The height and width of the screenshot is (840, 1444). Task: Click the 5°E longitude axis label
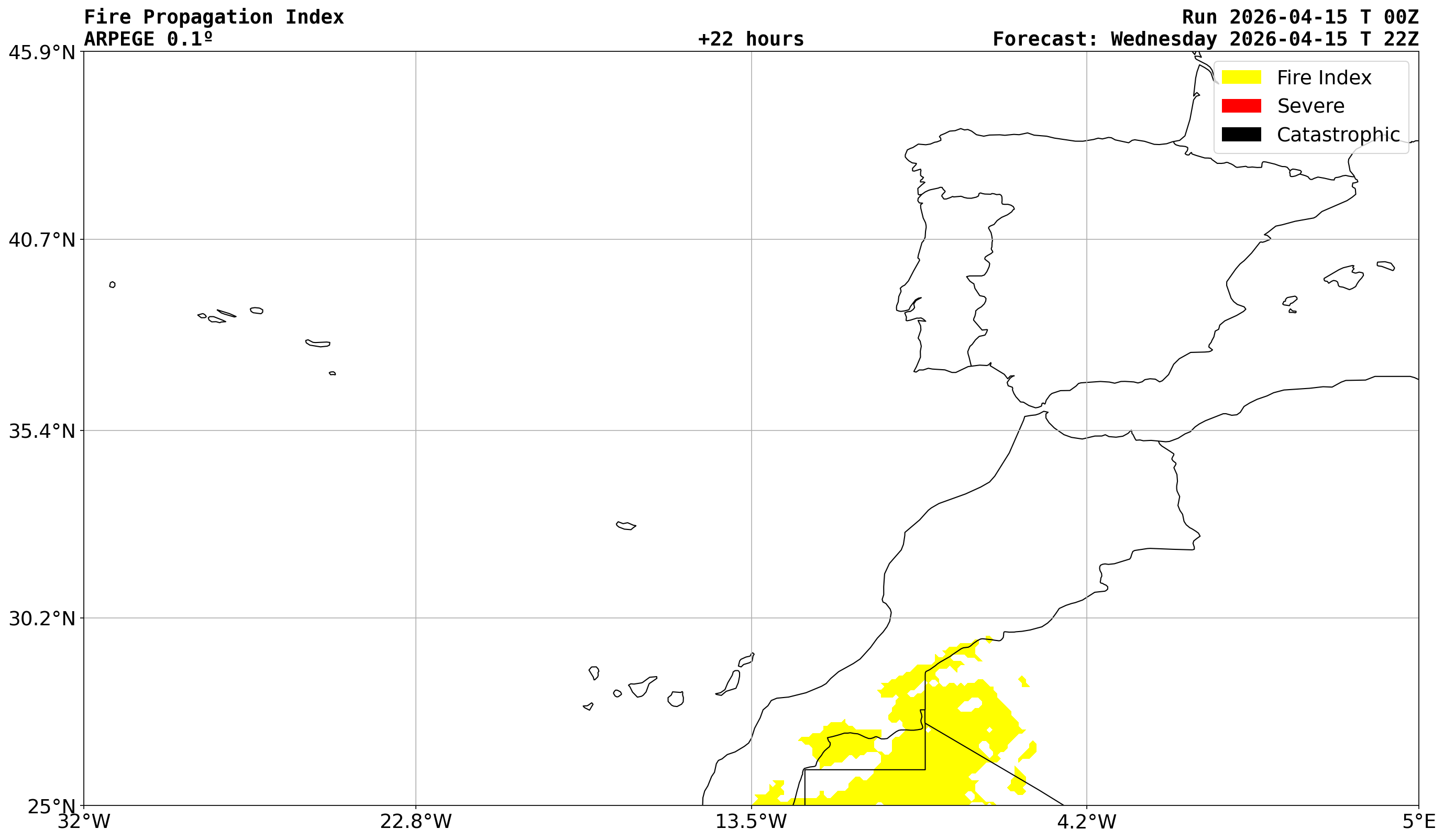(x=1418, y=822)
